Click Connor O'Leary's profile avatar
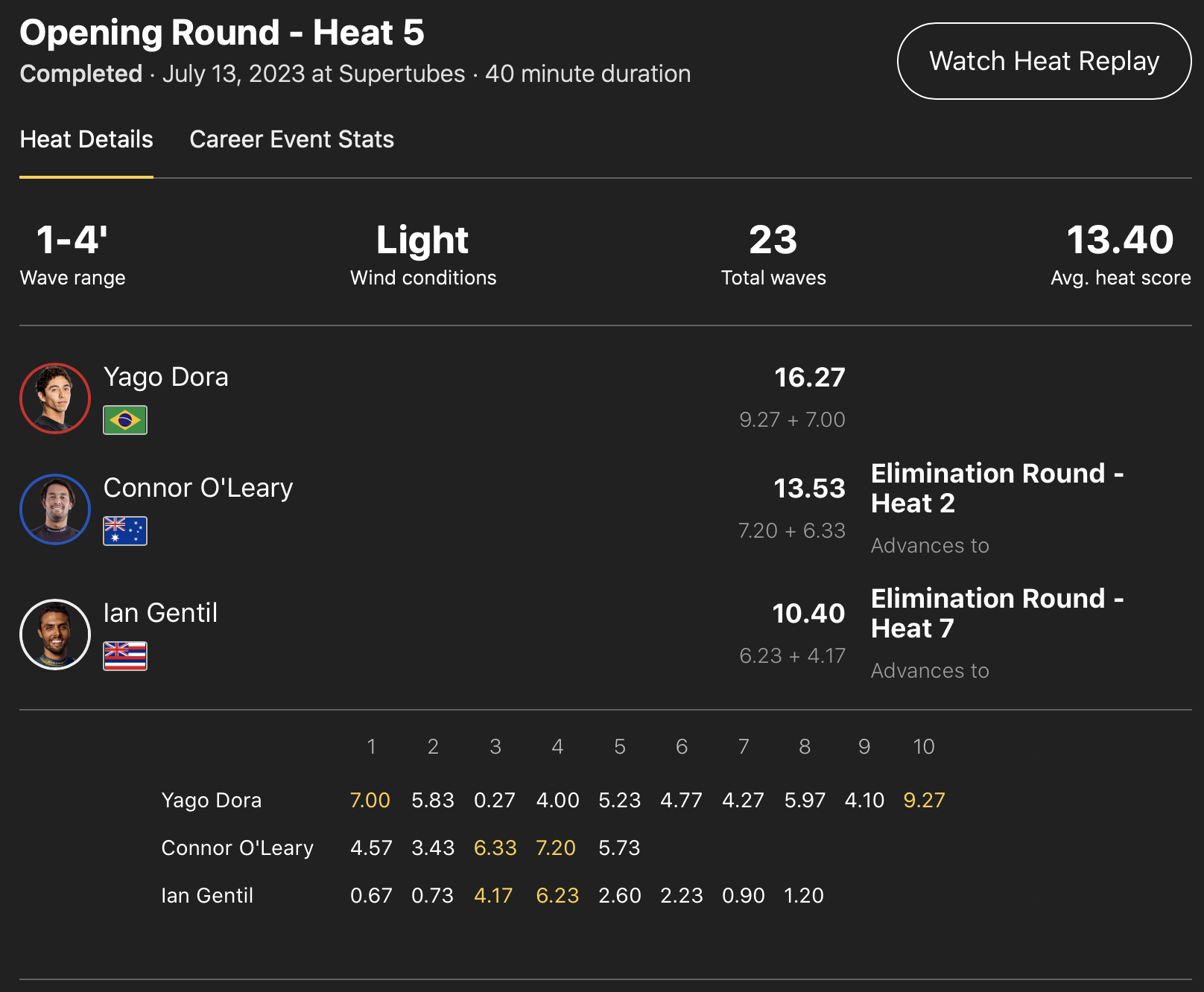 pos(55,509)
